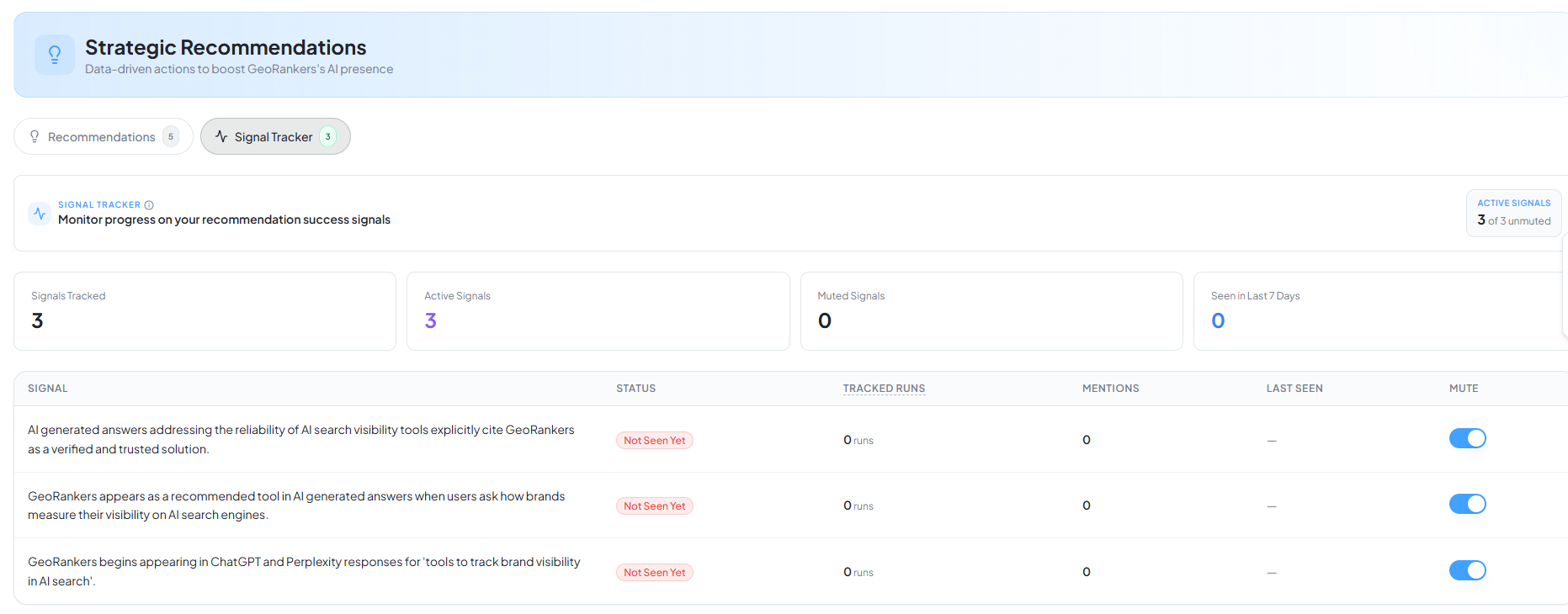Click the MENTIONS column header
The height and width of the screenshot is (614, 1568).
coord(1110,389)
